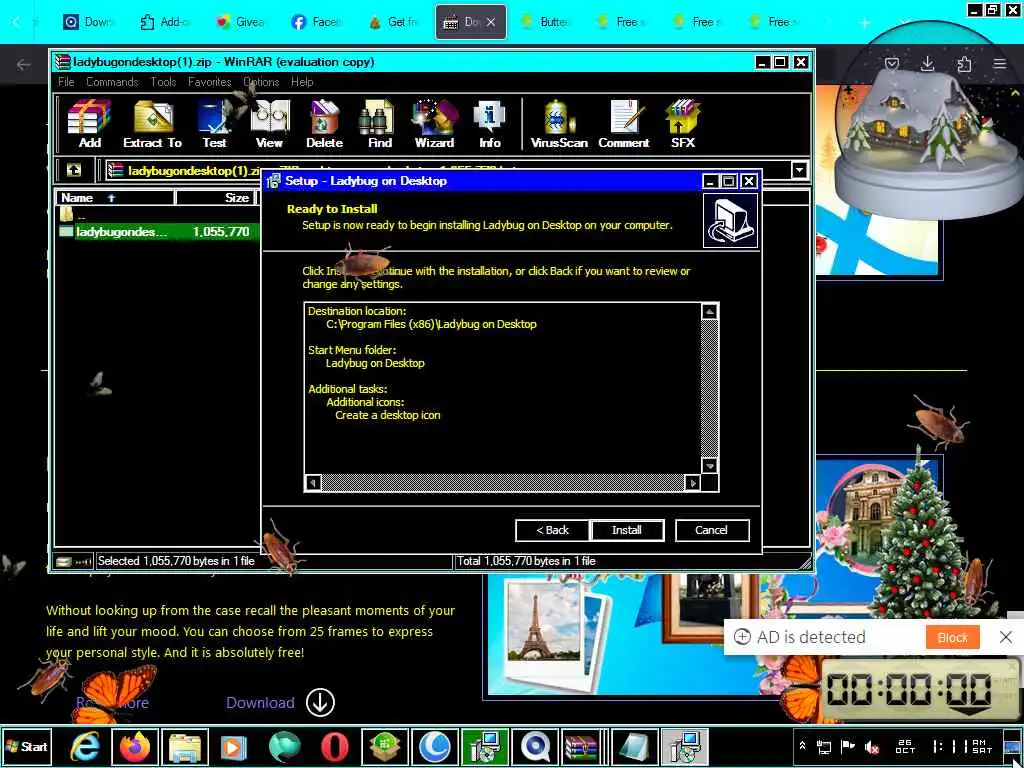Click the setup summary vertical scrollbar up arrow
Screen dimensions: 1024x768
pyautogui.click(x=710, y=312)
